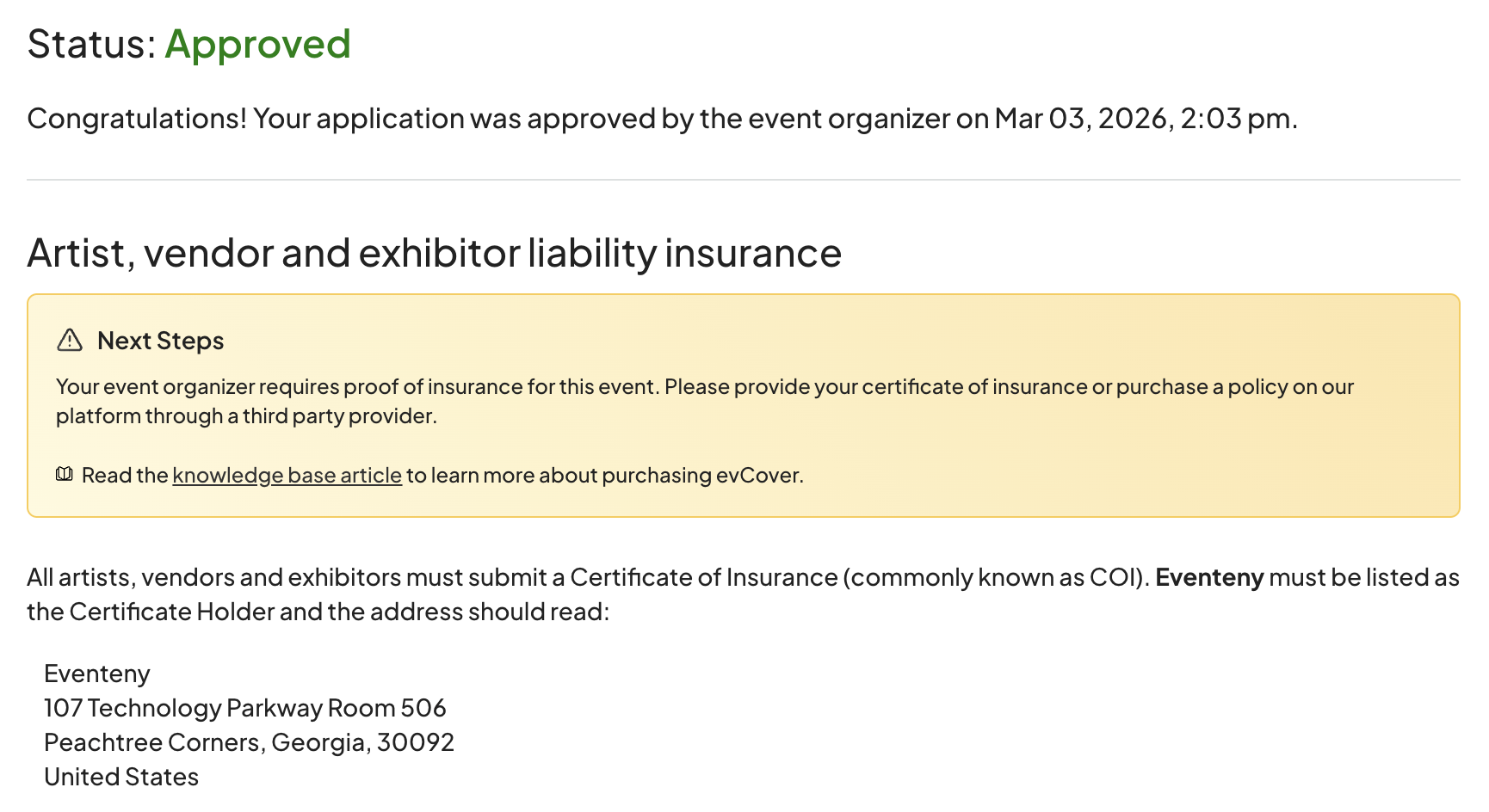Click the horizontal divider below the status
1489x812 pixels.
743,180
